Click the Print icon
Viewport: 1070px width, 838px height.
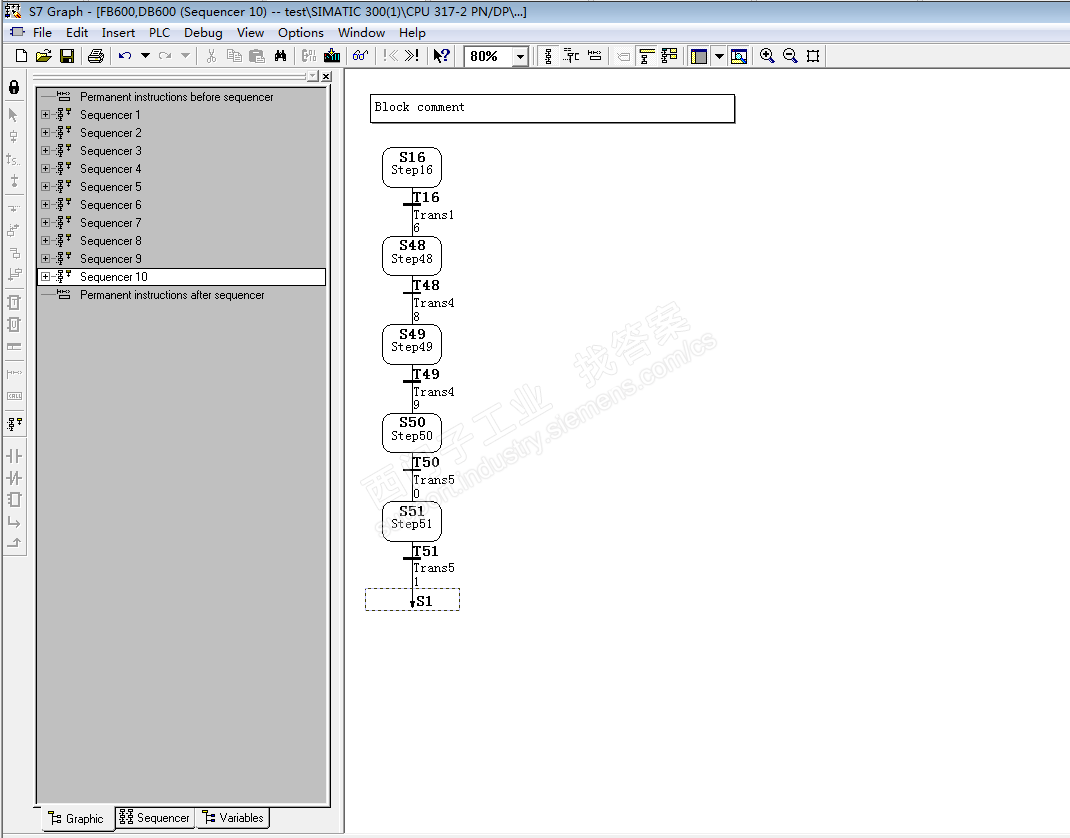[x=96, y=56]
